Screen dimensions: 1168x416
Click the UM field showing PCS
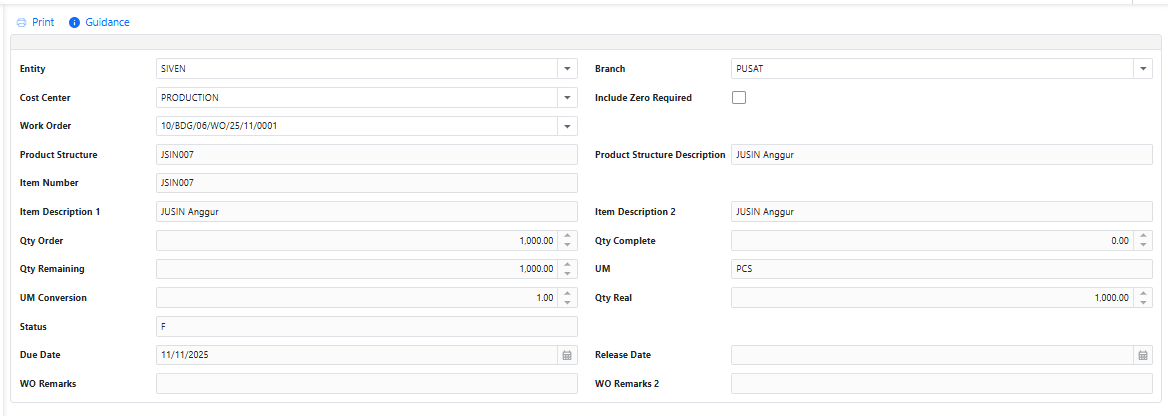coord(942,269)
